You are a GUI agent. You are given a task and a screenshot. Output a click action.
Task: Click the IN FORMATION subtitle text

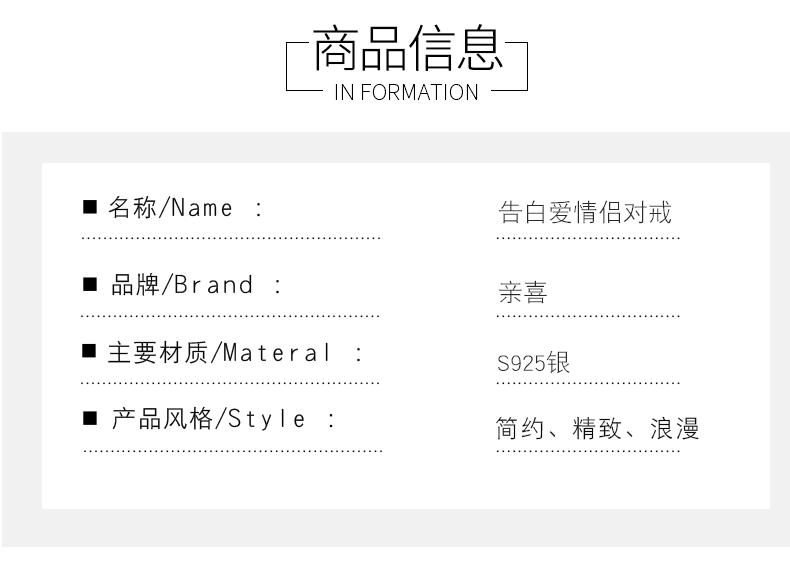[406, 93]
